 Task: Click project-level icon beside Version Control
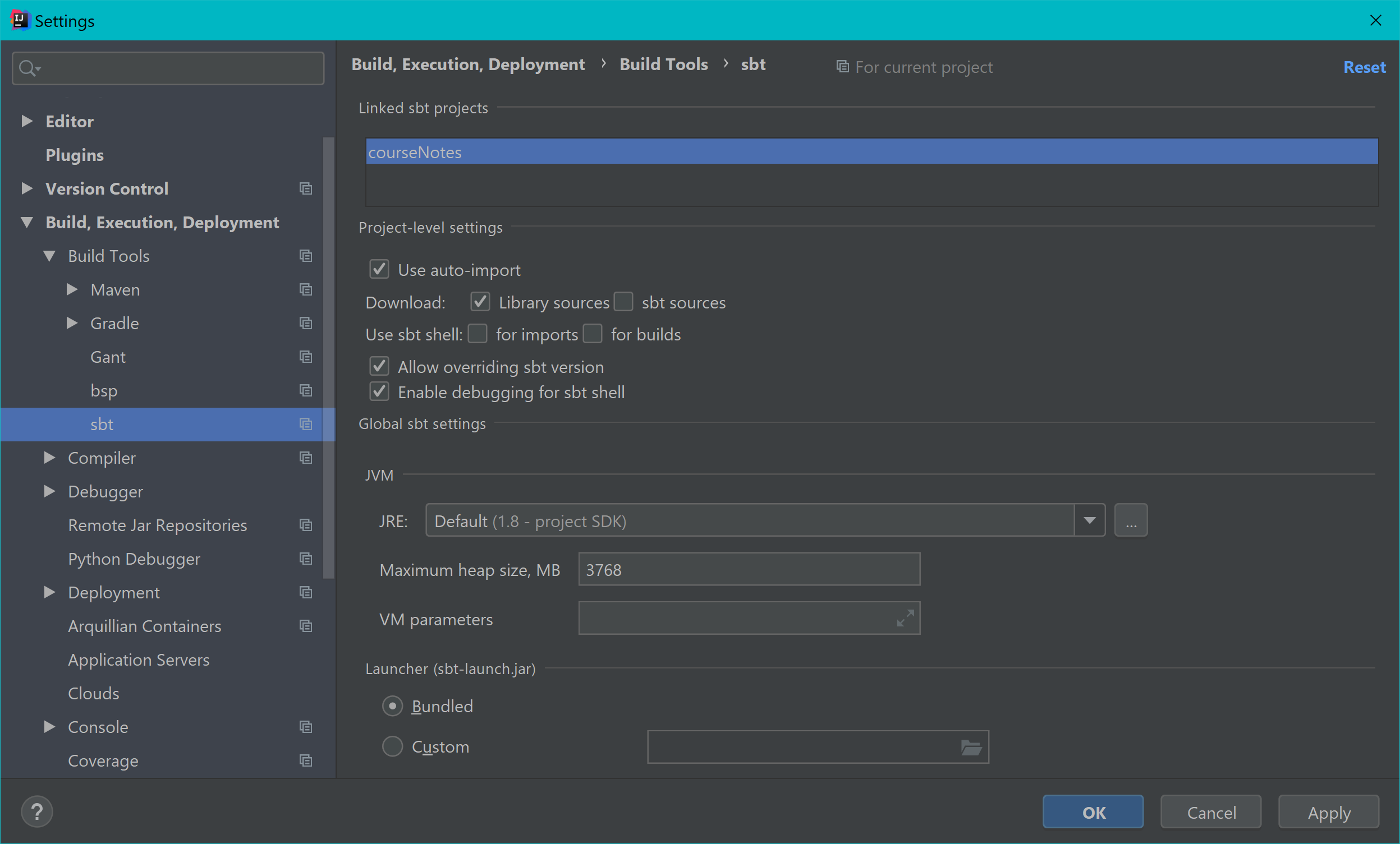pyautogui.click(x=306, y=188)
